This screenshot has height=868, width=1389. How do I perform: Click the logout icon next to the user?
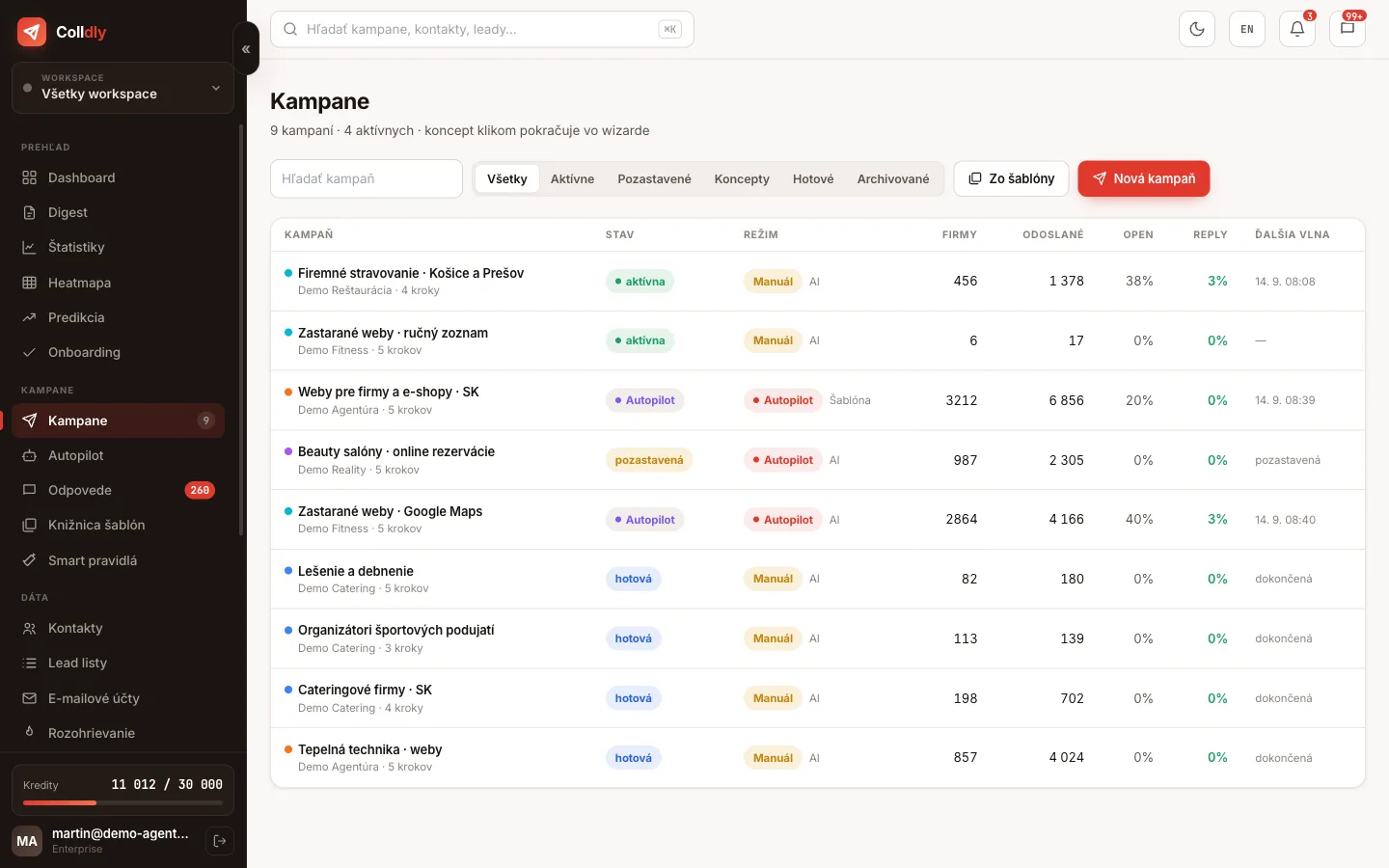tap(220, 841)
